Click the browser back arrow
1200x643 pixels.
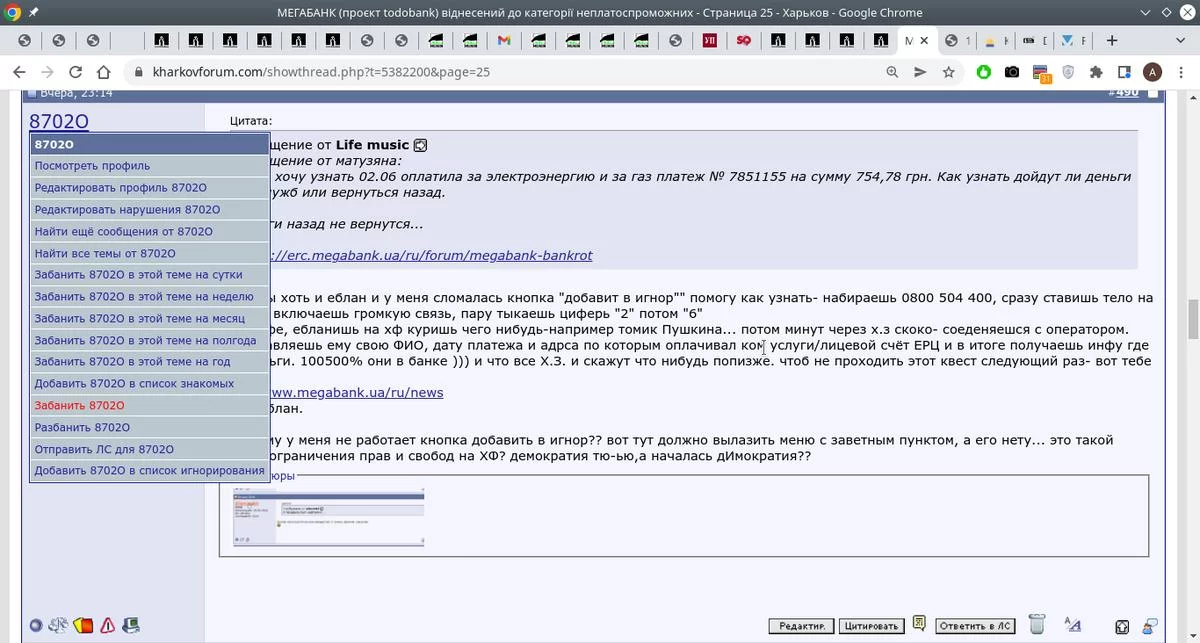tap(18, 72)
